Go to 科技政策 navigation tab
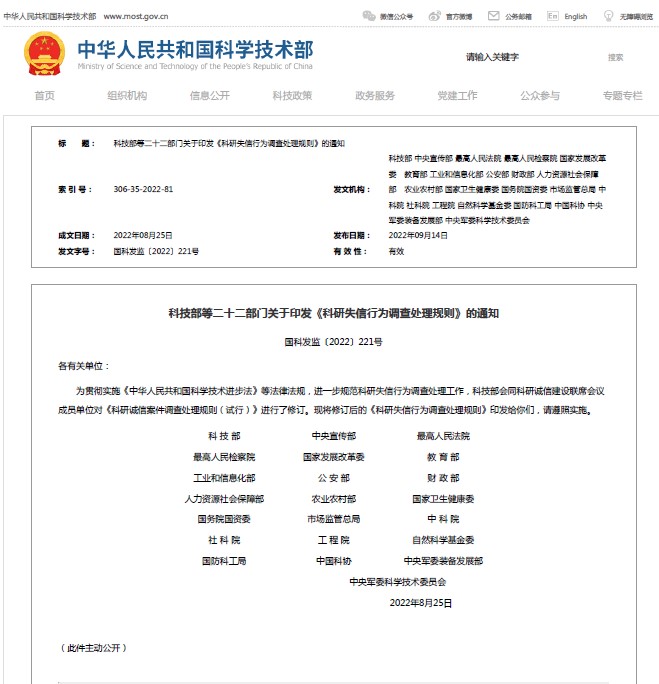Image resolution: width=659 pixels, height=684 pixels. (292, 96)
